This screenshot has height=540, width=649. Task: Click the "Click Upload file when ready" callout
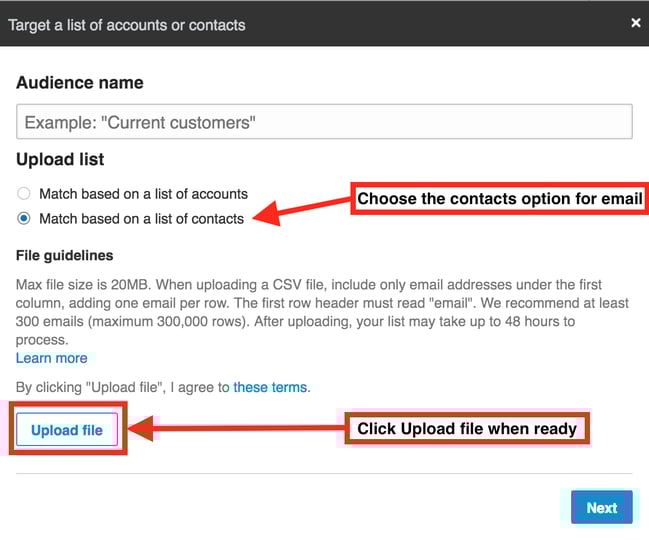coord(467,429)
